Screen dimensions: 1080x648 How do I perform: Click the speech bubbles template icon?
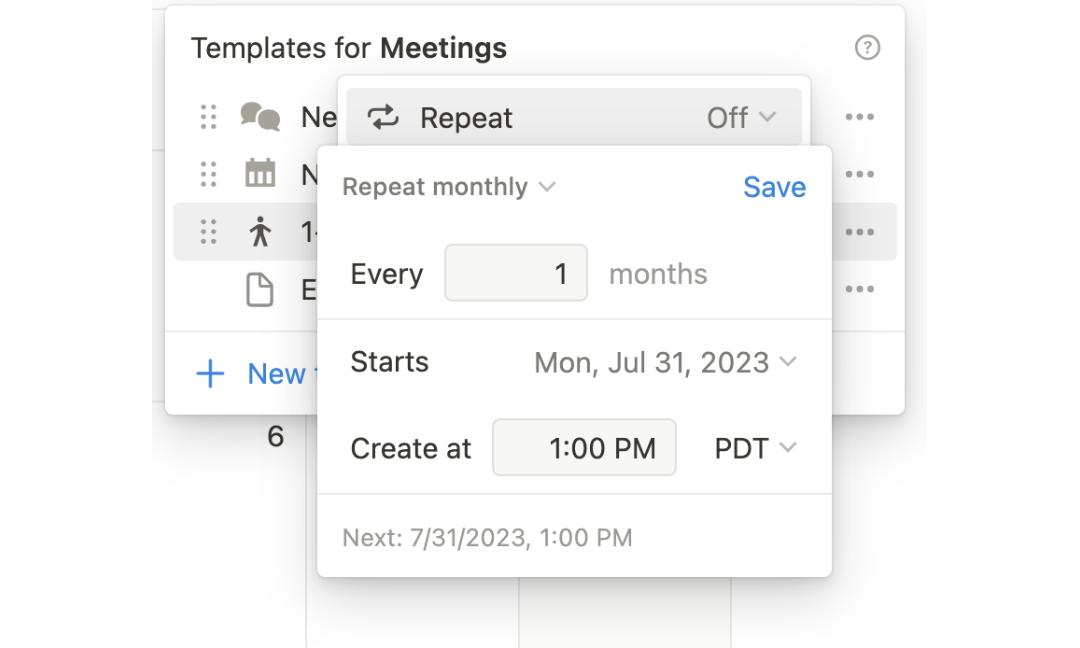tap(260, 117)
